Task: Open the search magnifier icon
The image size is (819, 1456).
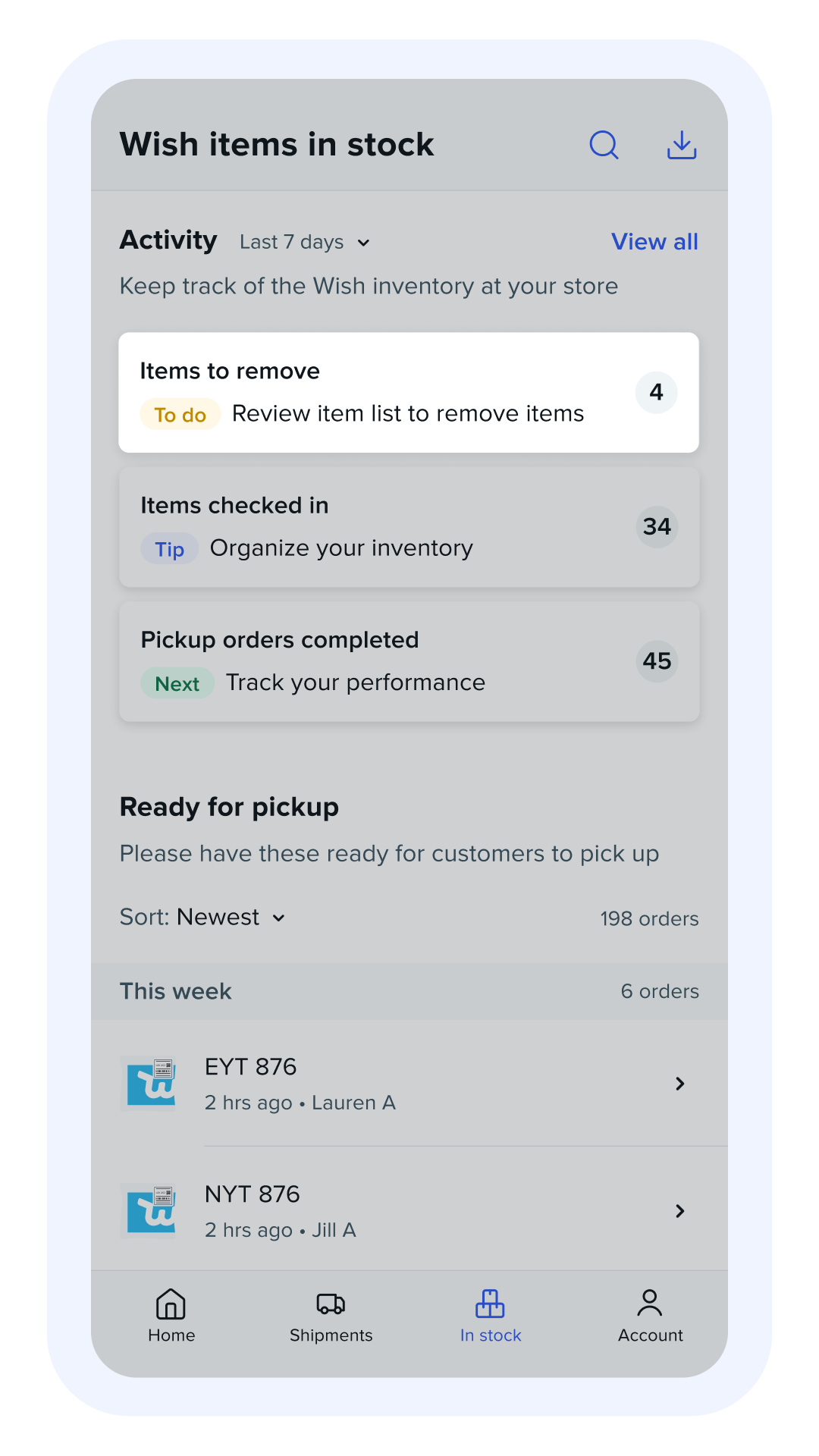Action: click(x=604, y=145)
